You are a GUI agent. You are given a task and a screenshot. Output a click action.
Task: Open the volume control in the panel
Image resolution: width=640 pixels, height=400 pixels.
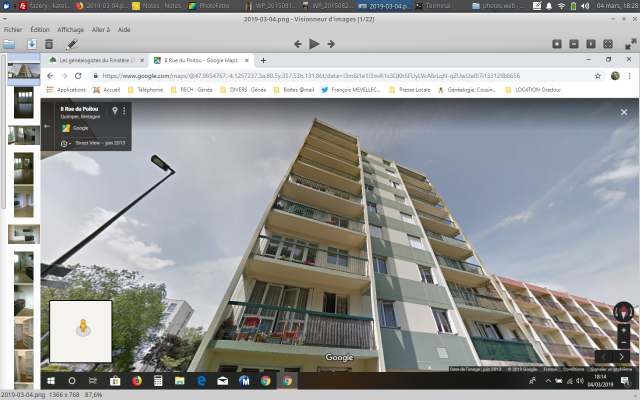[x=585, y=6]
